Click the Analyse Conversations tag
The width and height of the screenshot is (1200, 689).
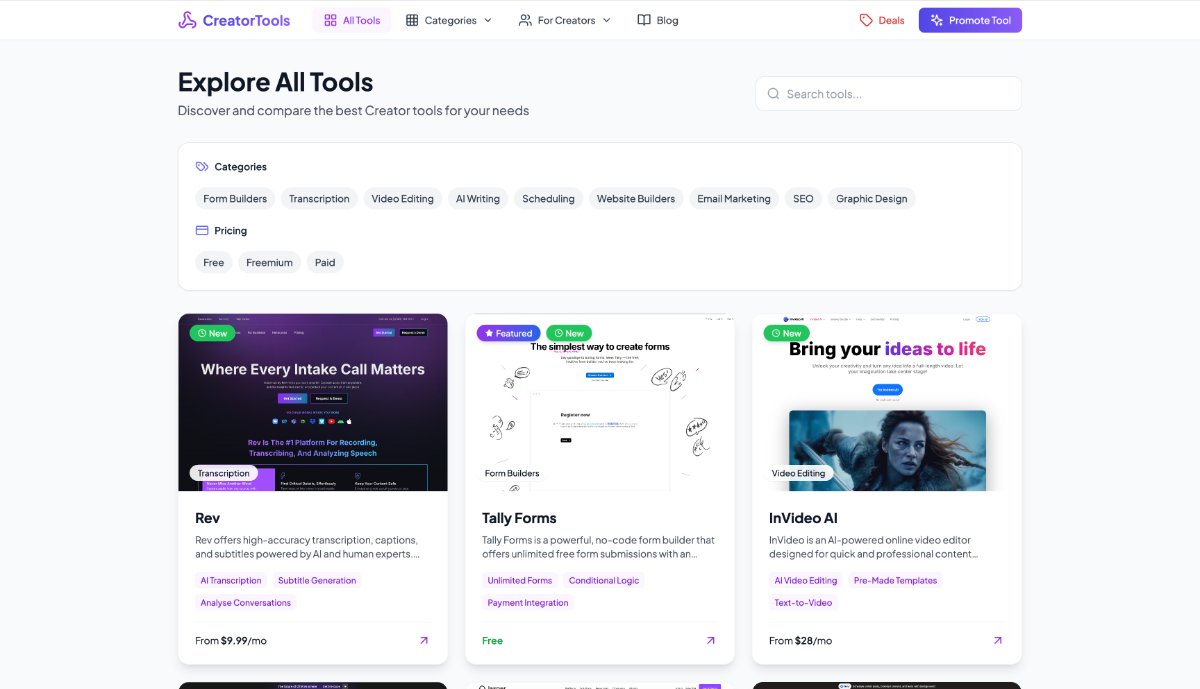246,603
